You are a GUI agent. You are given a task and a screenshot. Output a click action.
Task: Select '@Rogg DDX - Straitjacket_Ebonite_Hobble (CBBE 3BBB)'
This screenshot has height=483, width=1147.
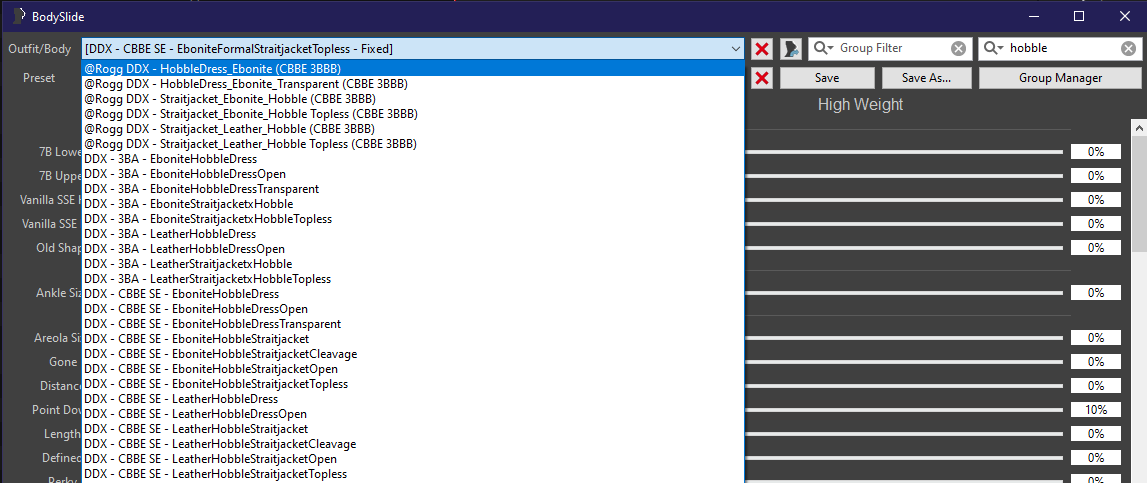413,99
